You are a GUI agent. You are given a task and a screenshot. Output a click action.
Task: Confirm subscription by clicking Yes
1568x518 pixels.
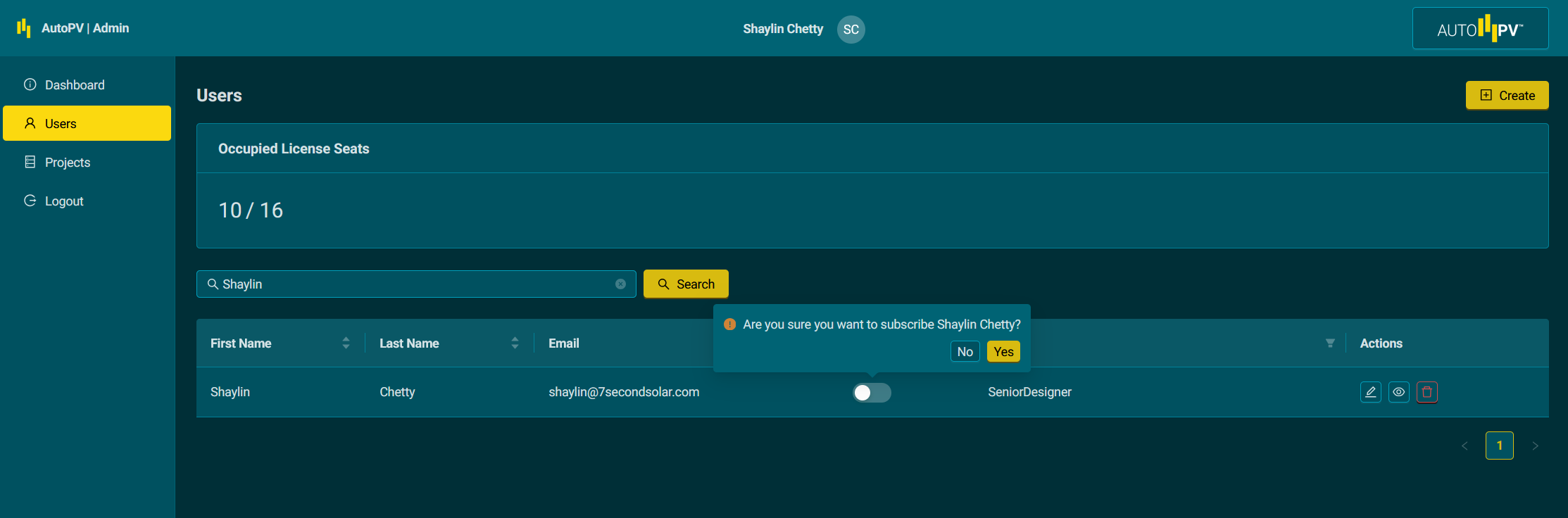(x=1003, y=352)
